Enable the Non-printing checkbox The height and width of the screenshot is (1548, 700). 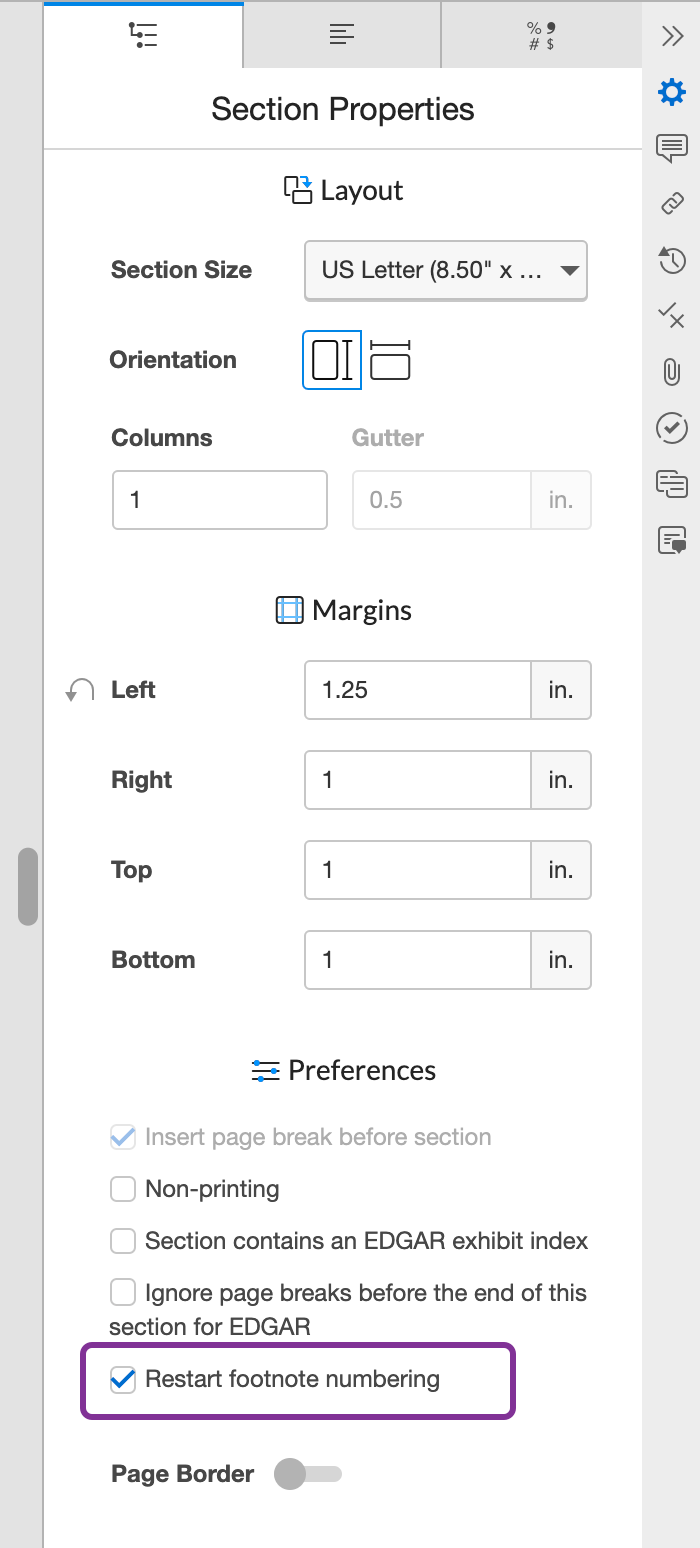(122, 1188)
